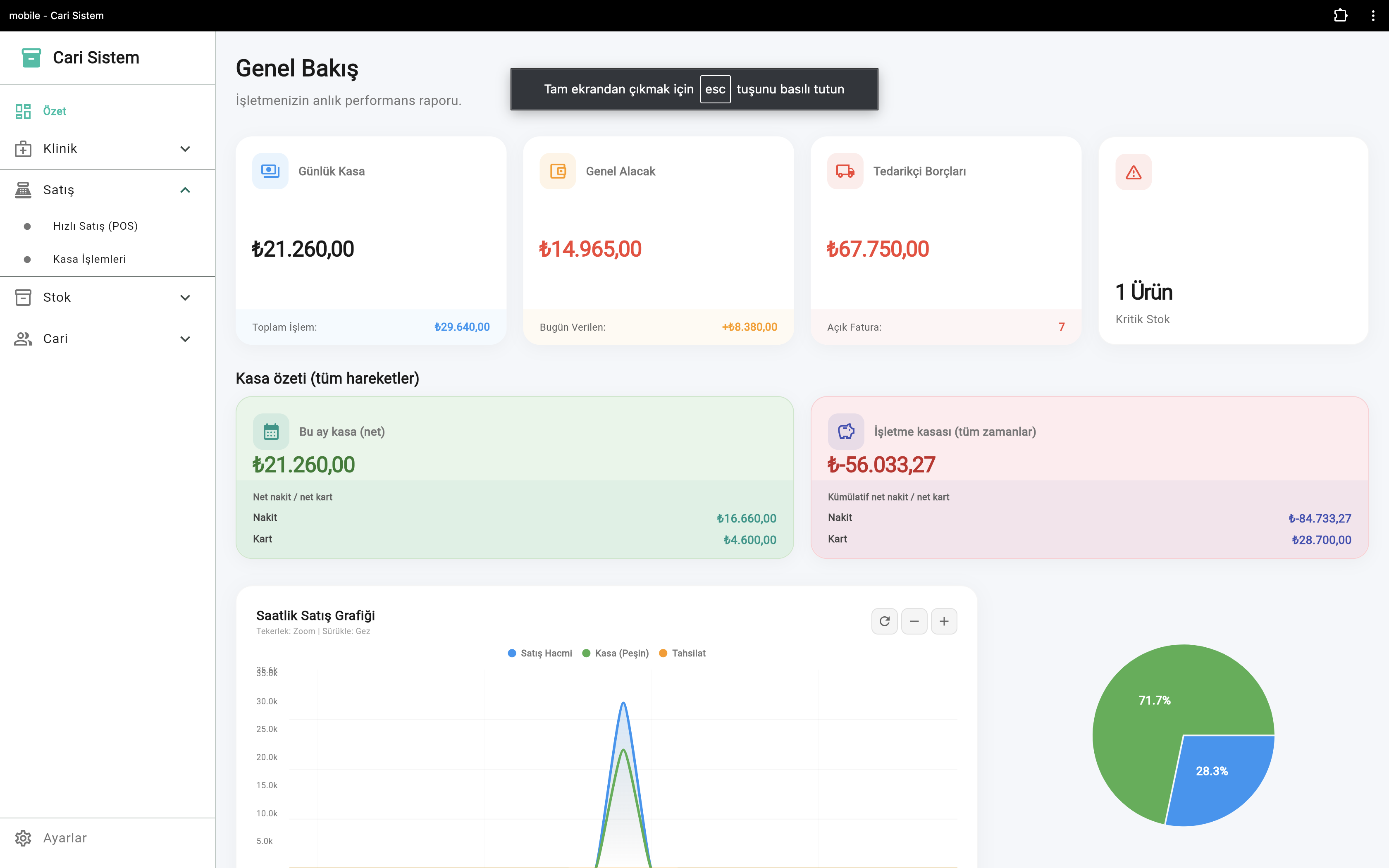Click the Açık Fatura count 7

coord(1062,327)
